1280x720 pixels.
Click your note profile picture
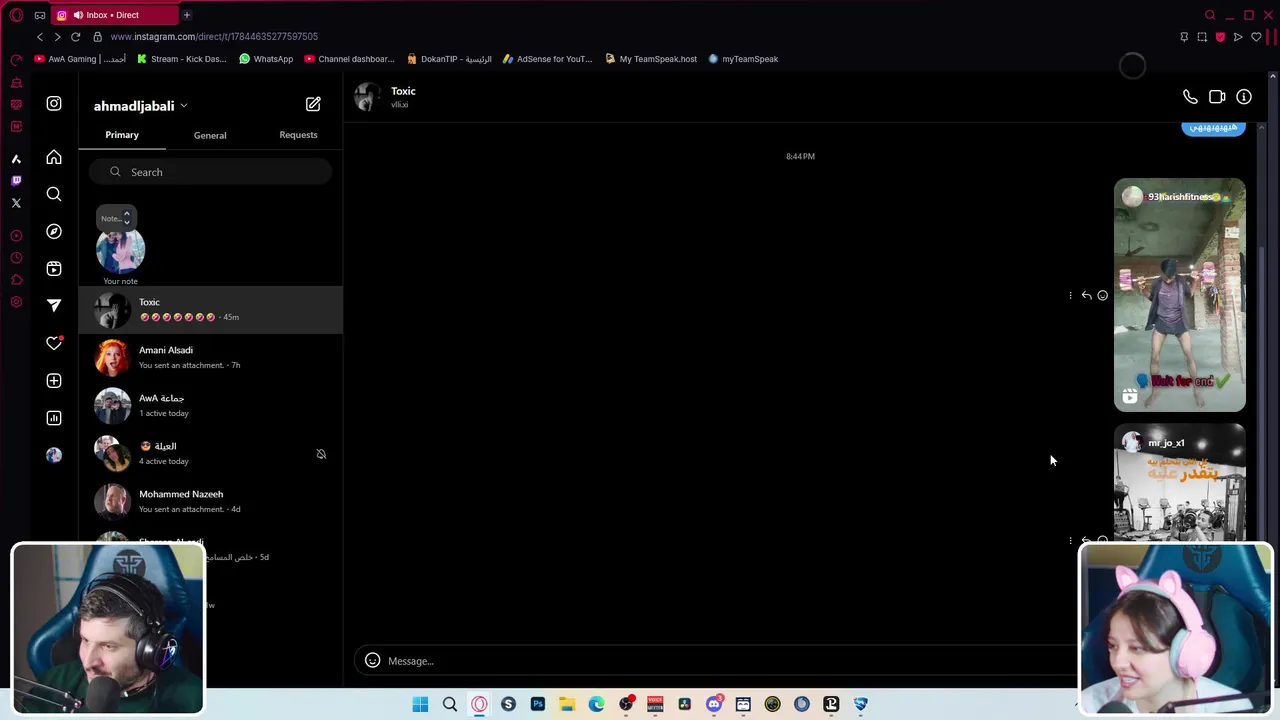[x=121, y=250]
